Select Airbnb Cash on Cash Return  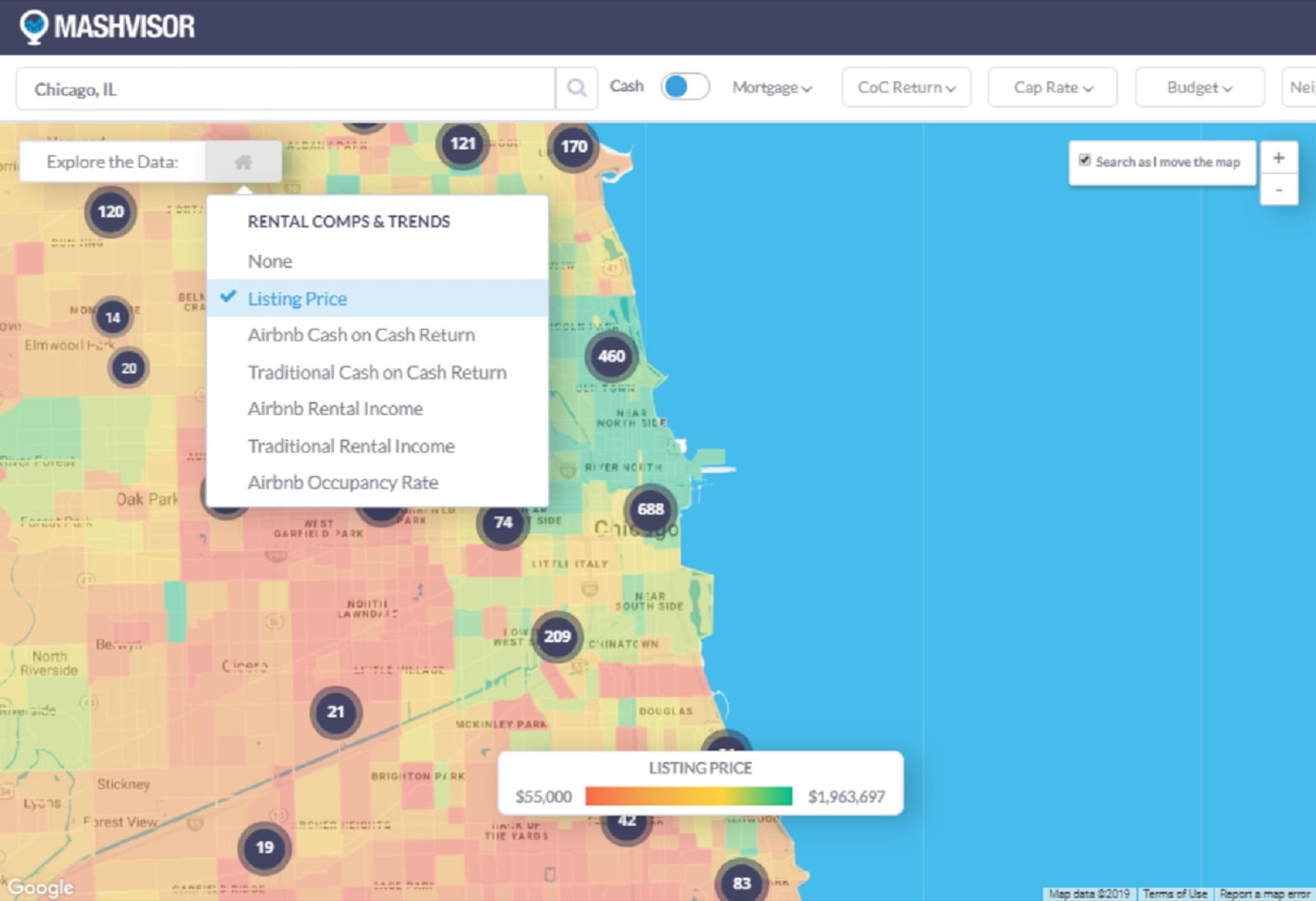(x=361, y=335)
